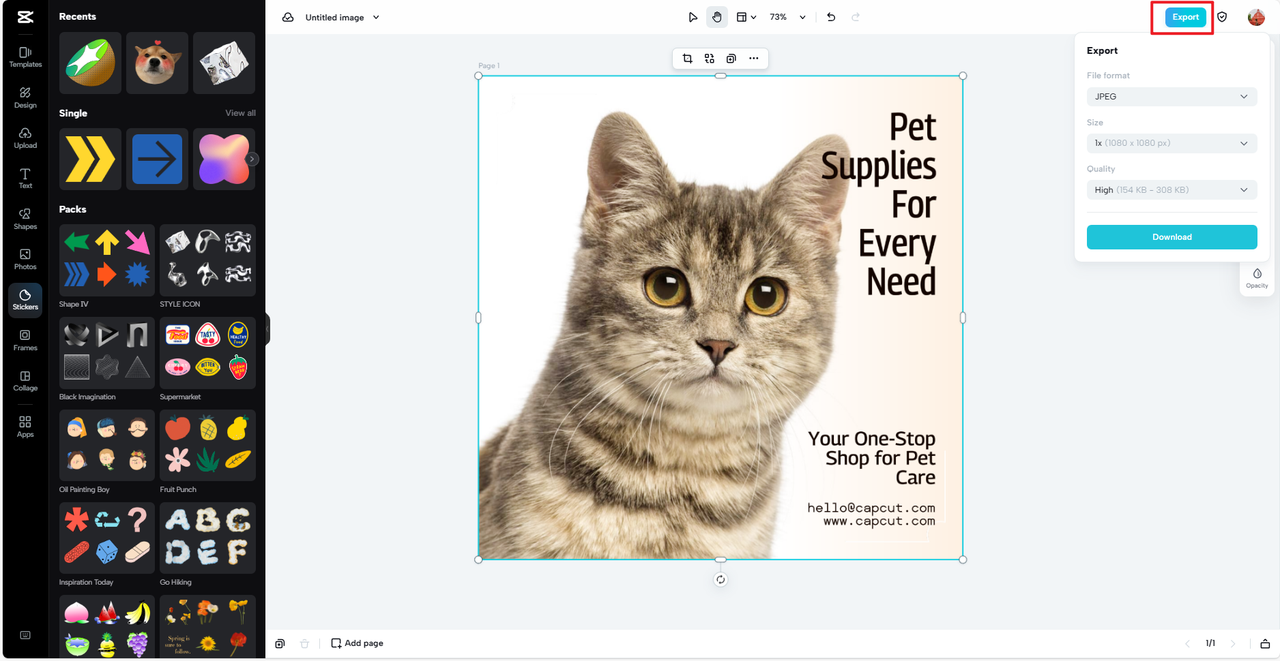Select the crumpled paper cube sticker

[224, 63]
